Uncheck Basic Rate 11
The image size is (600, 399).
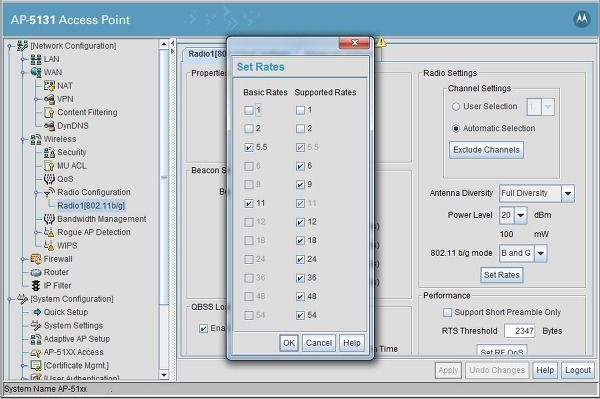249,204
